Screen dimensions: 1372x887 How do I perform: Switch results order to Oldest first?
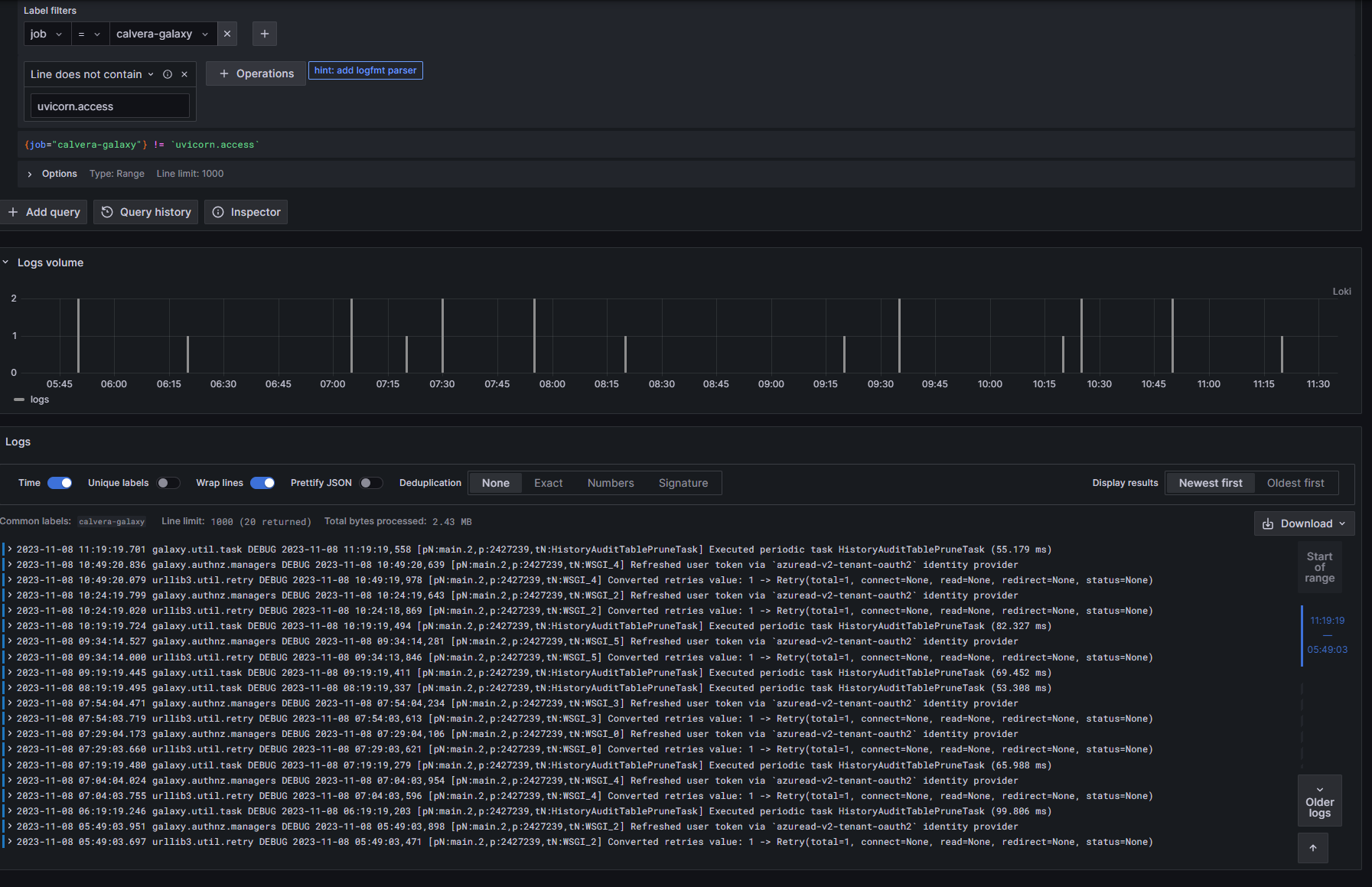point(1295,483)
